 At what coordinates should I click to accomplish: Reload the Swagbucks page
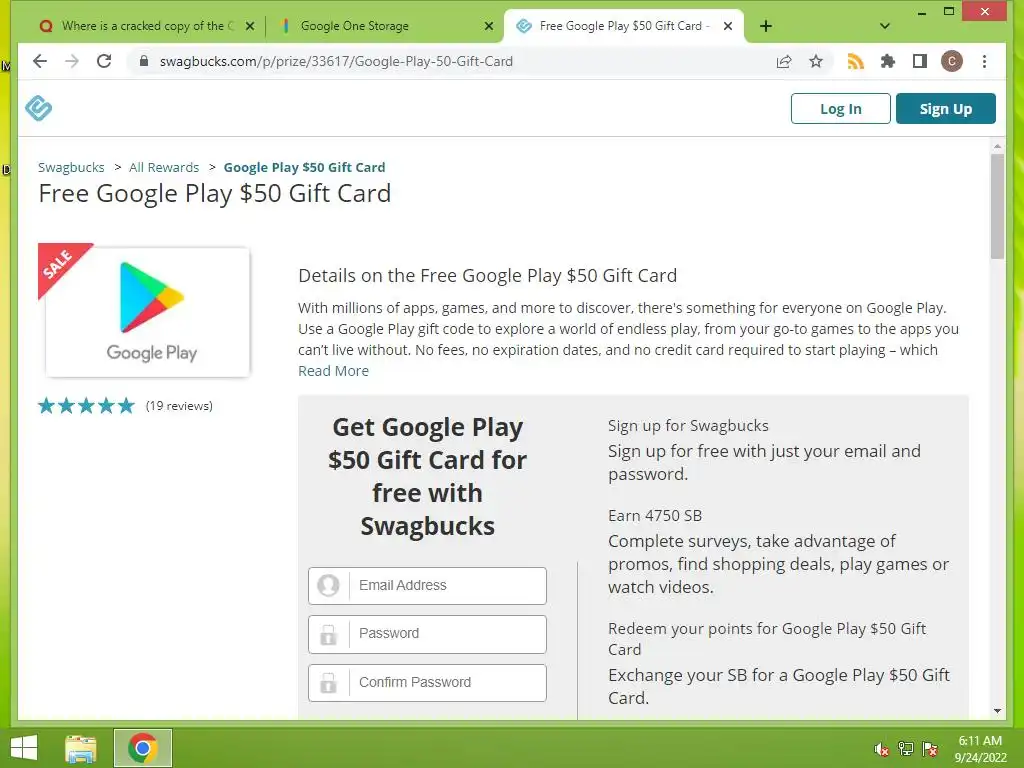click(104, 61)
